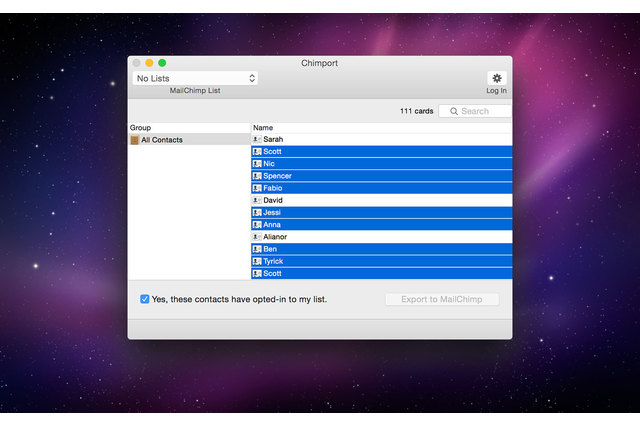
Task: Select the Jessi contact row
Action: pyautogui.click(x=382, y=213)
